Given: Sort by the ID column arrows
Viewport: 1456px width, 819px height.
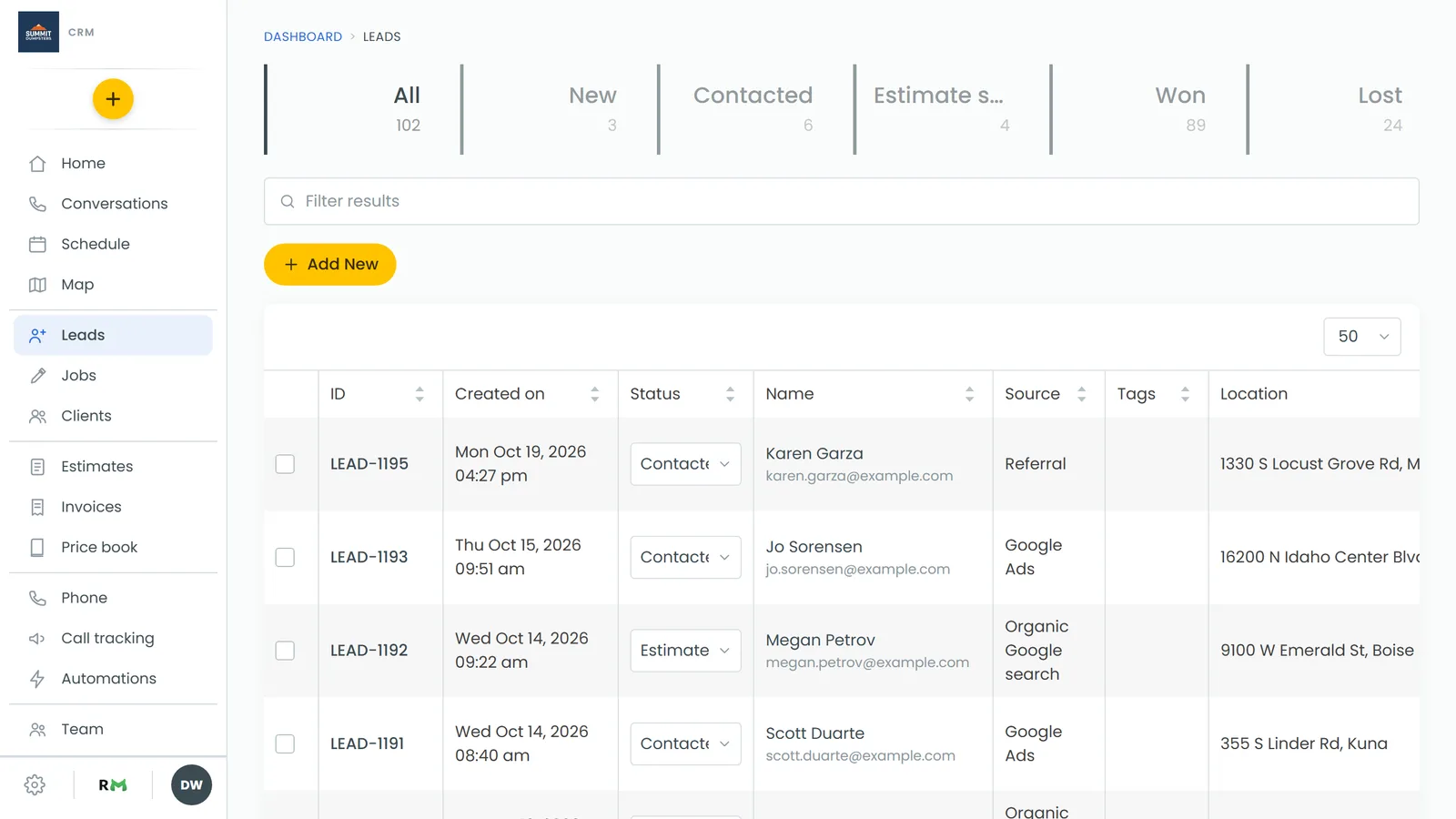Looking at the screenshot, I should (420, 394).
